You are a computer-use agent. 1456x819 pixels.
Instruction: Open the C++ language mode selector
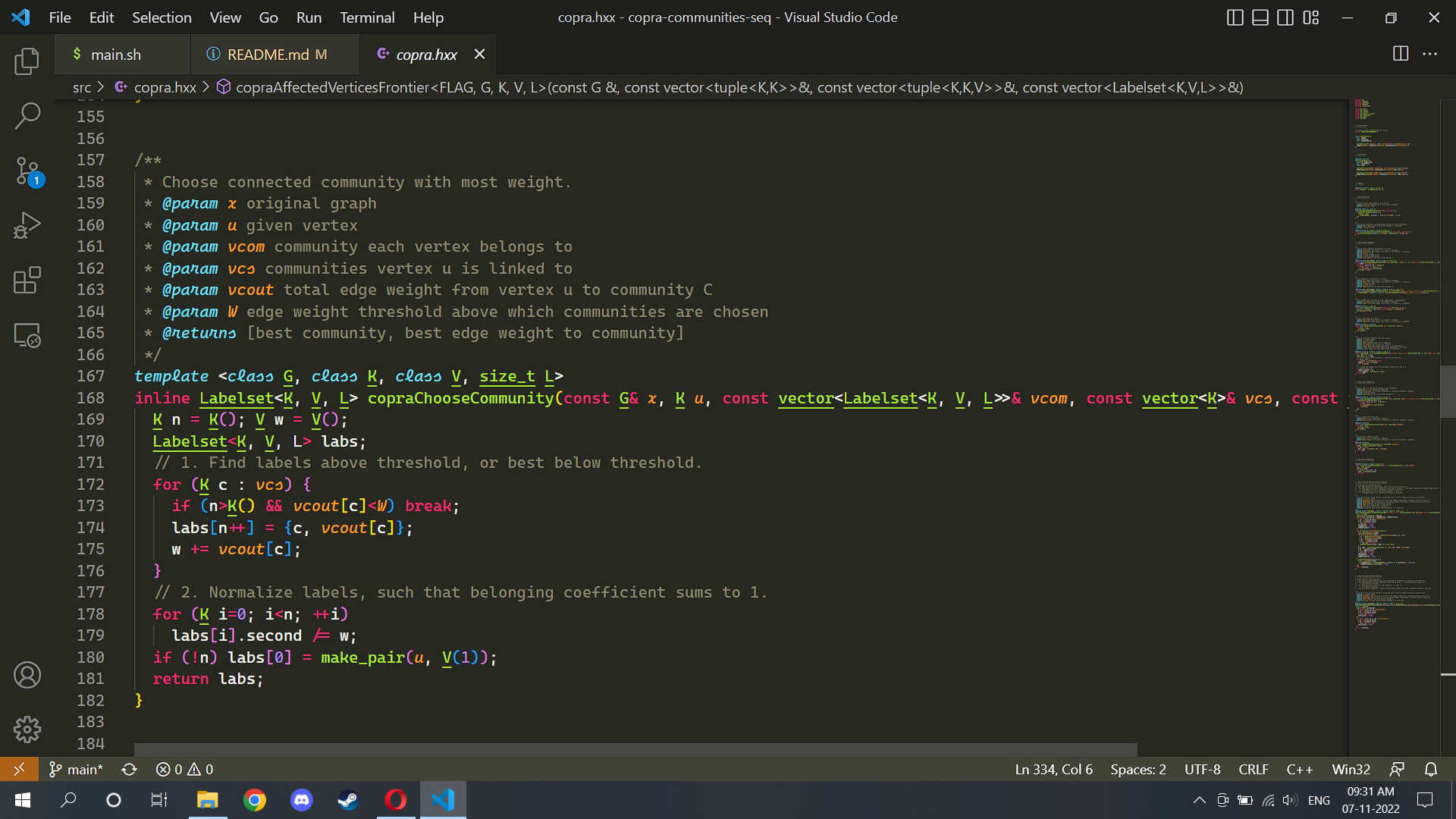pyautogui.click(x=1299, y=769)
